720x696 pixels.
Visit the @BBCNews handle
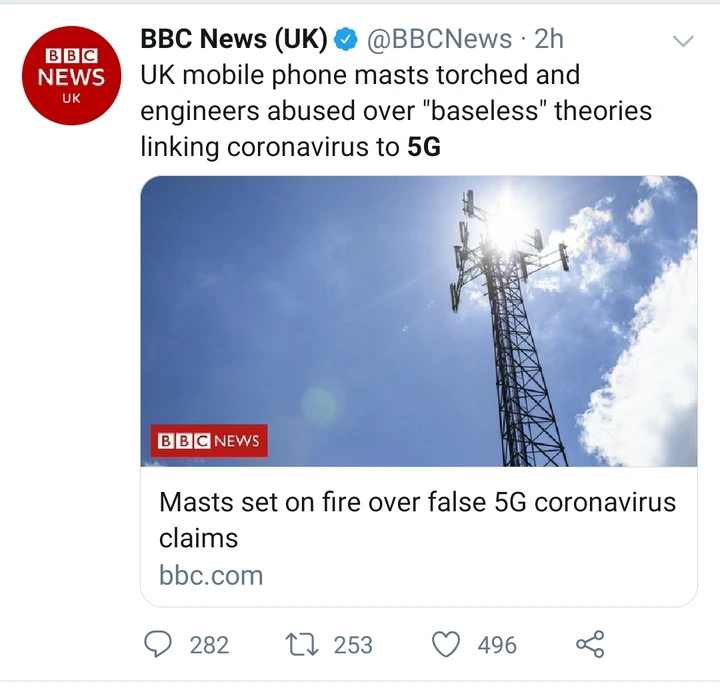click(439, 39)
